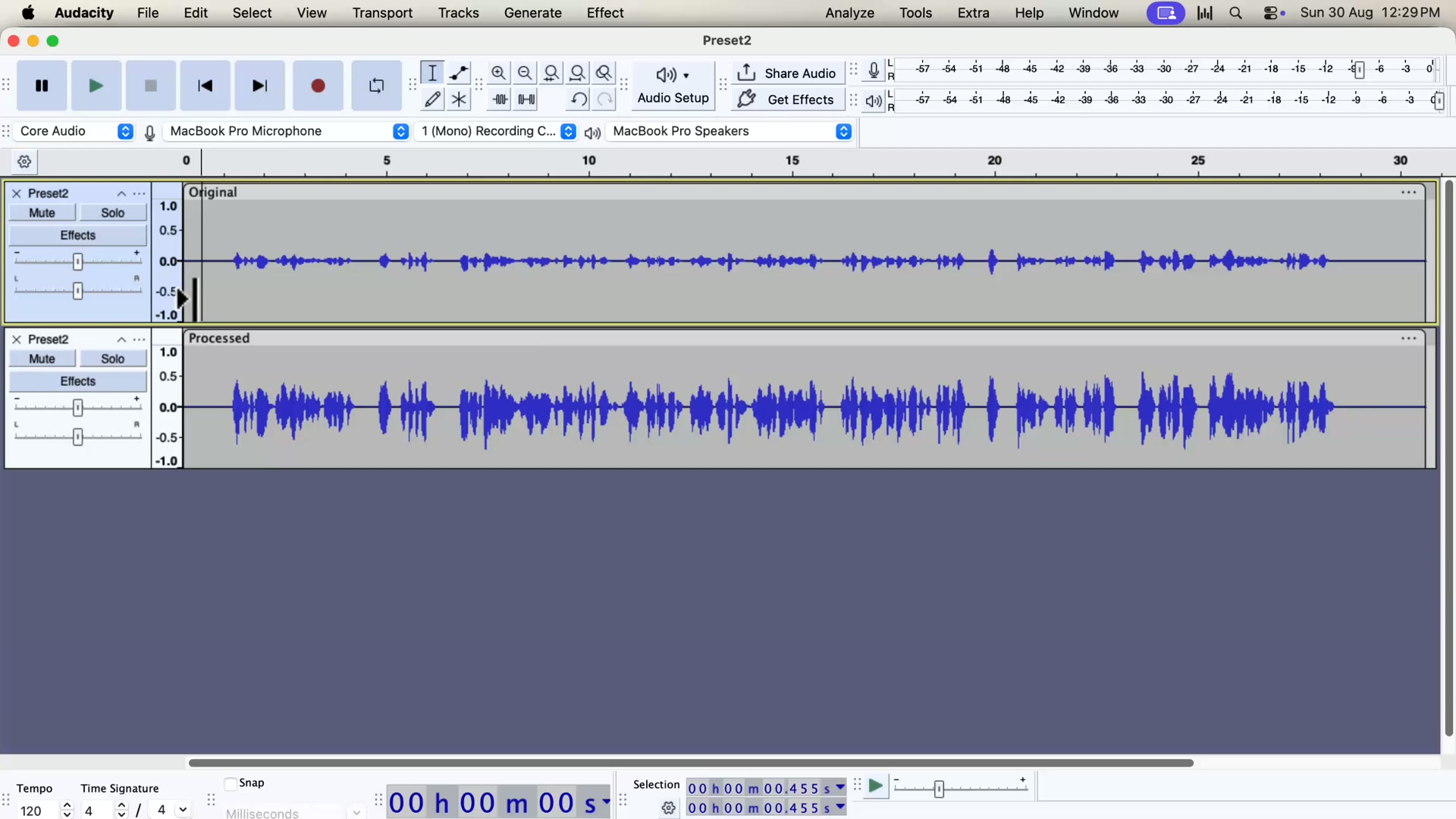This screenshot has height=819, width=1456.
Task: Open Effects for Processed track
Action: pyautogui.click(x=77, y=381)
